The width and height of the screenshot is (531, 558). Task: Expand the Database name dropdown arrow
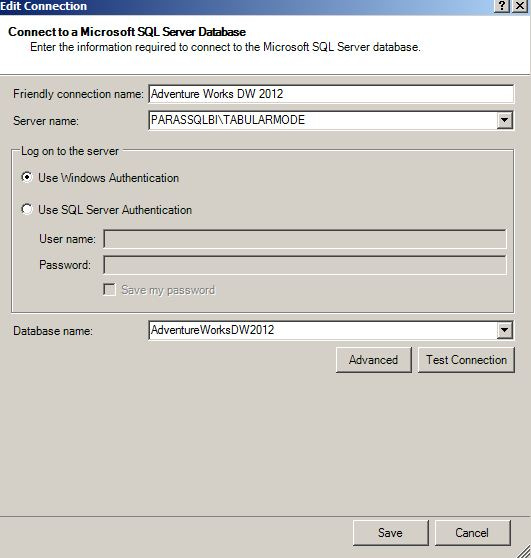click(x=504, y=330)
